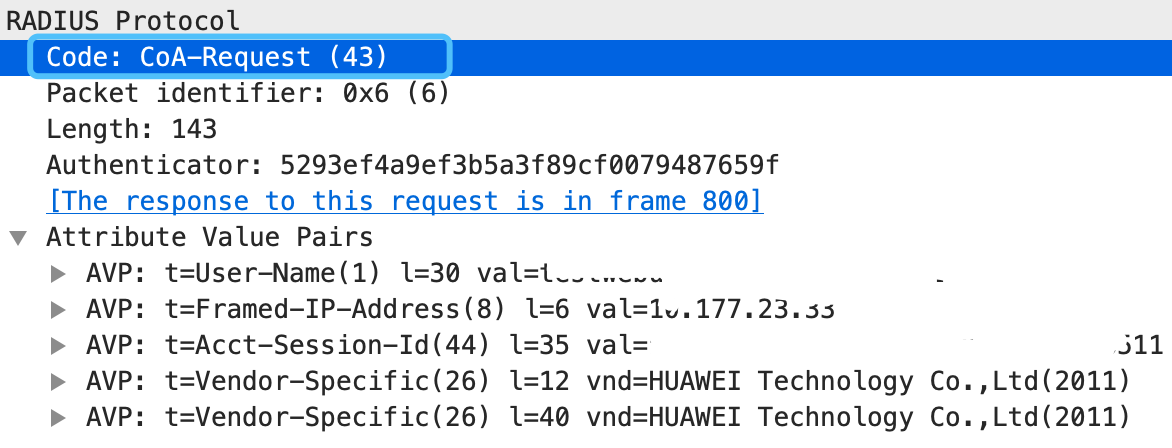Screen dimensions: 1172x448
Task: Expand the Acct-Session-Id AVP arrow
Action: point(58,346)
